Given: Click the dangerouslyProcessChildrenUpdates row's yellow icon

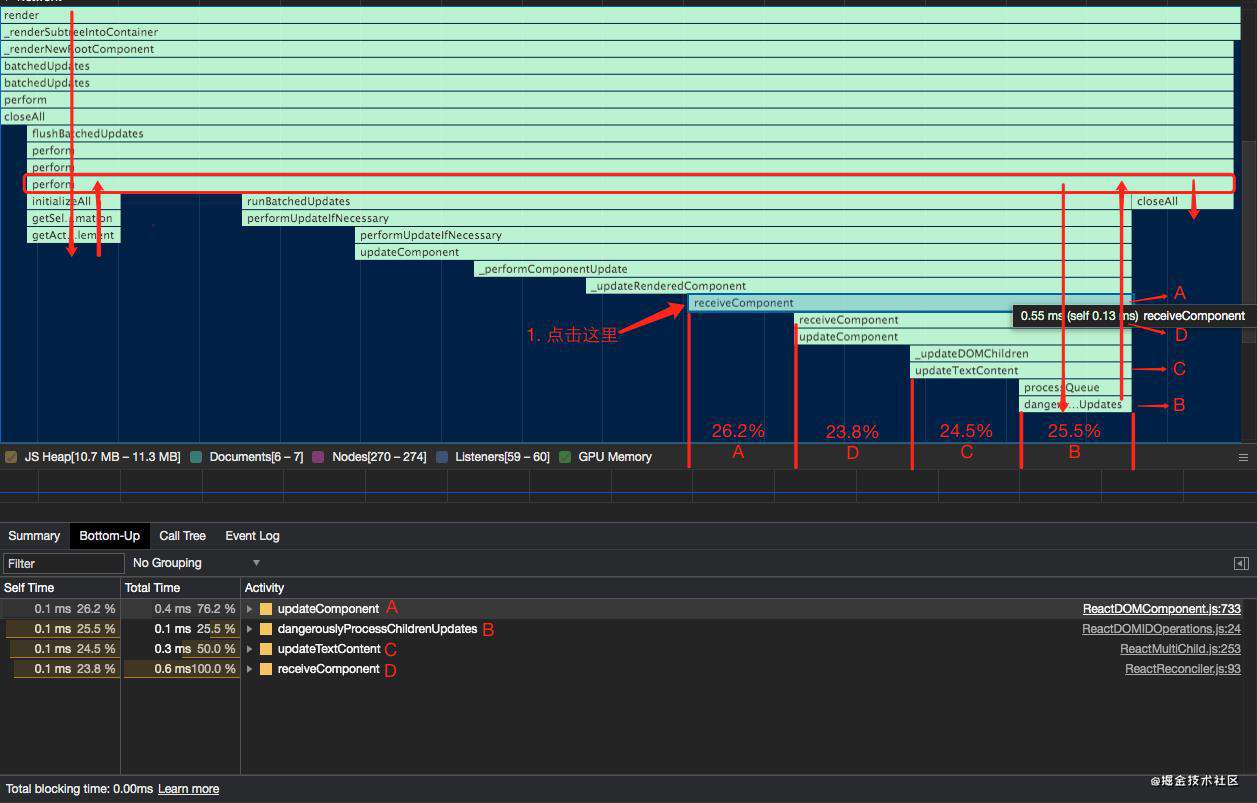Looking at the screenshot, I should [x=266, y=629].
